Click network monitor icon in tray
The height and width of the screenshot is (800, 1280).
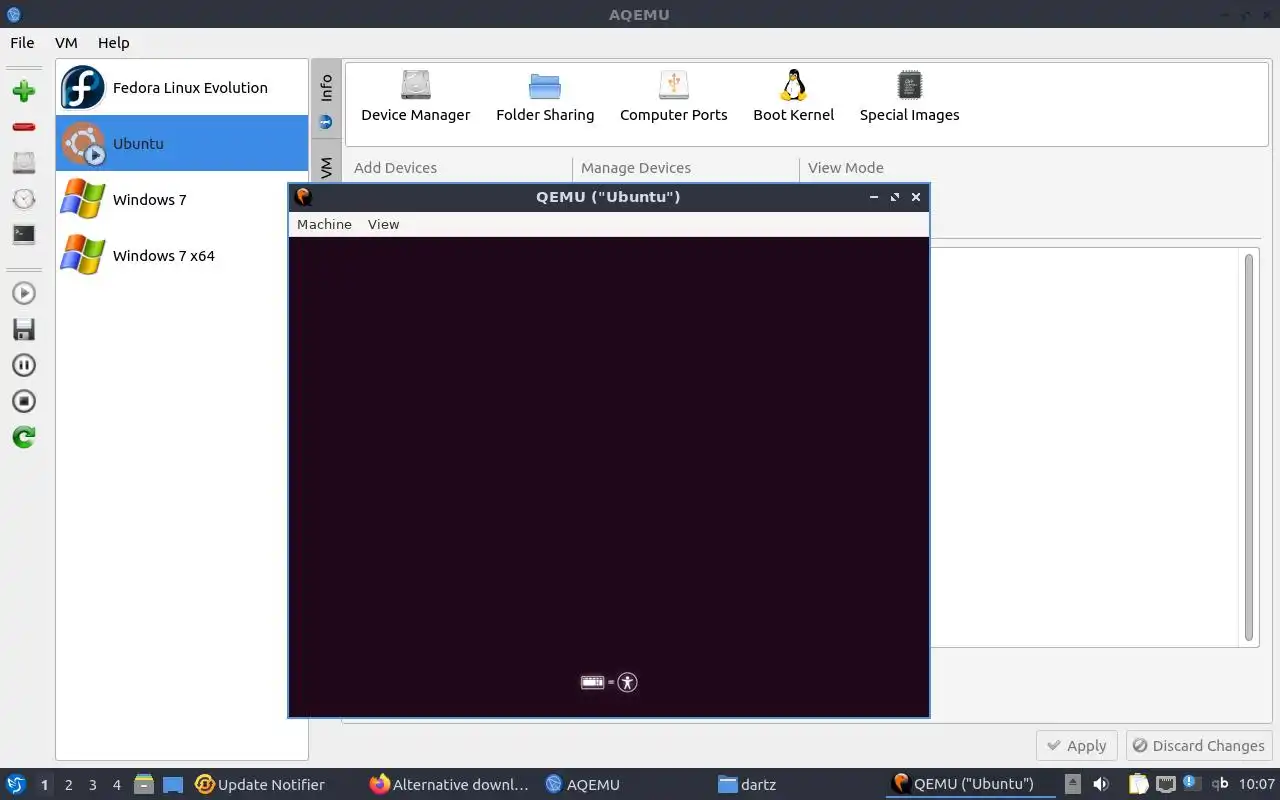[1166, 785]
